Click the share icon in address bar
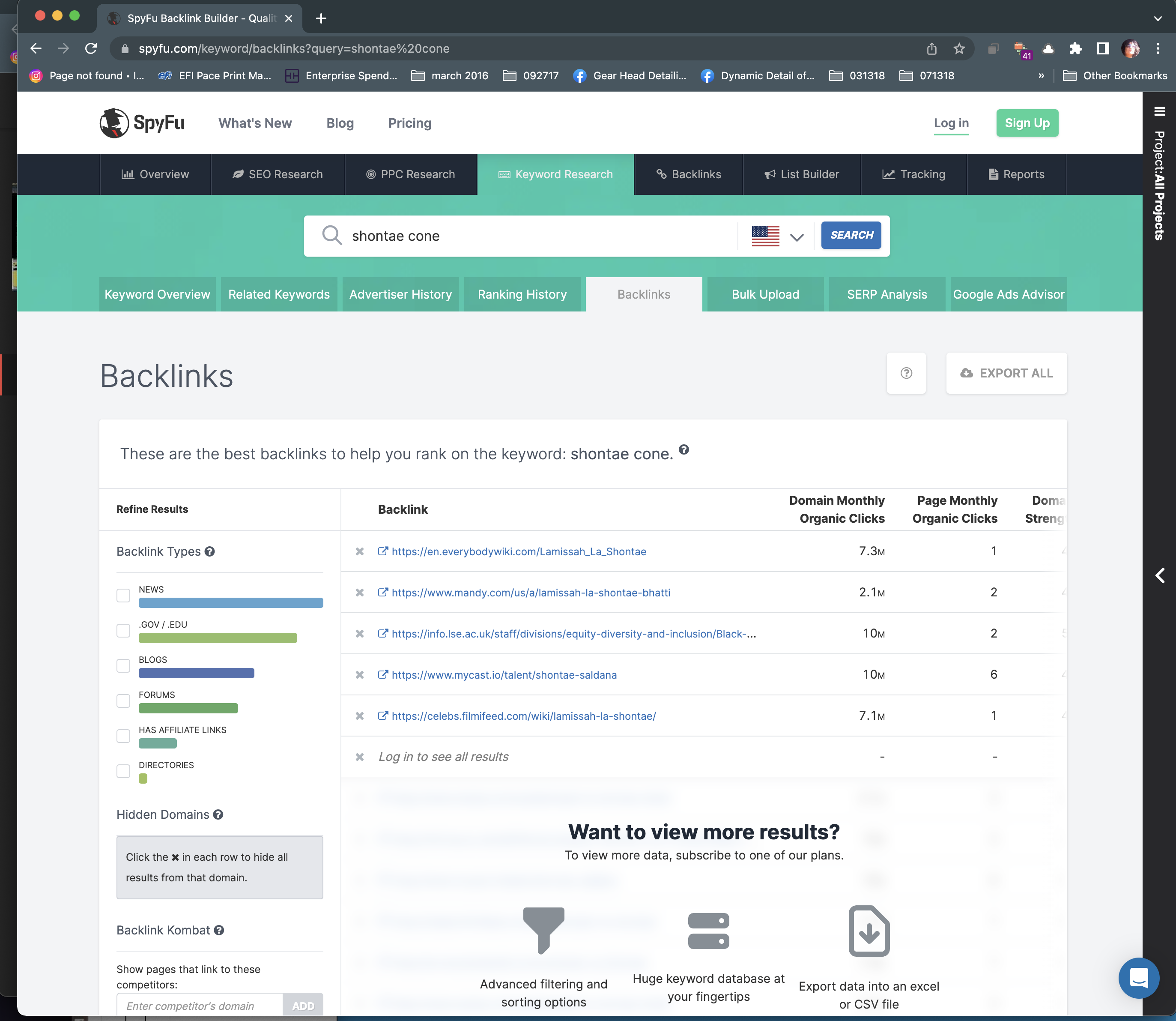This screenshot has width=1176, height=1021. 932,48
